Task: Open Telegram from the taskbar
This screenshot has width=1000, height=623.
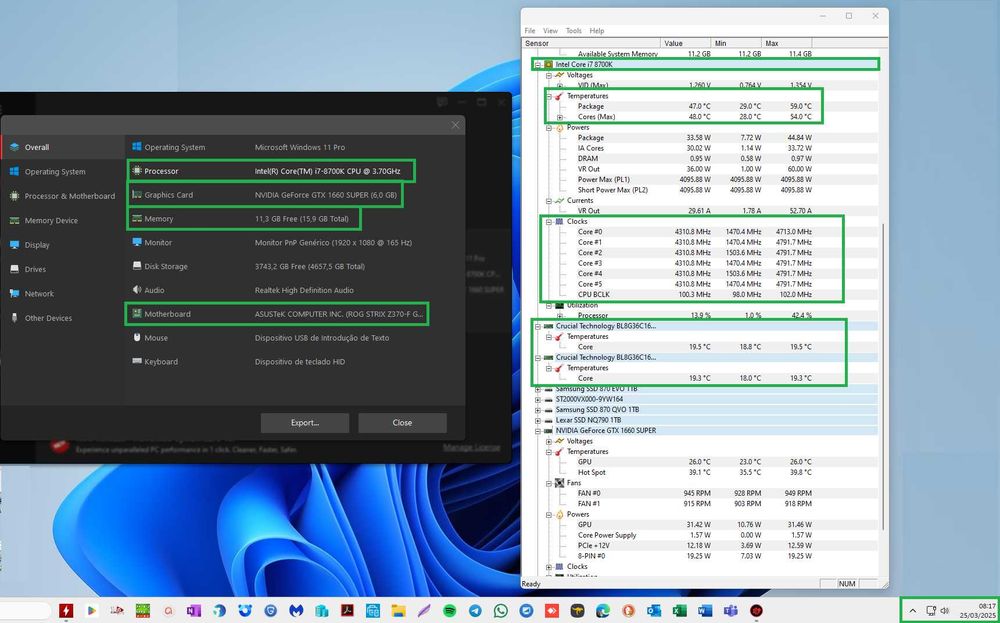Action: 474,611
